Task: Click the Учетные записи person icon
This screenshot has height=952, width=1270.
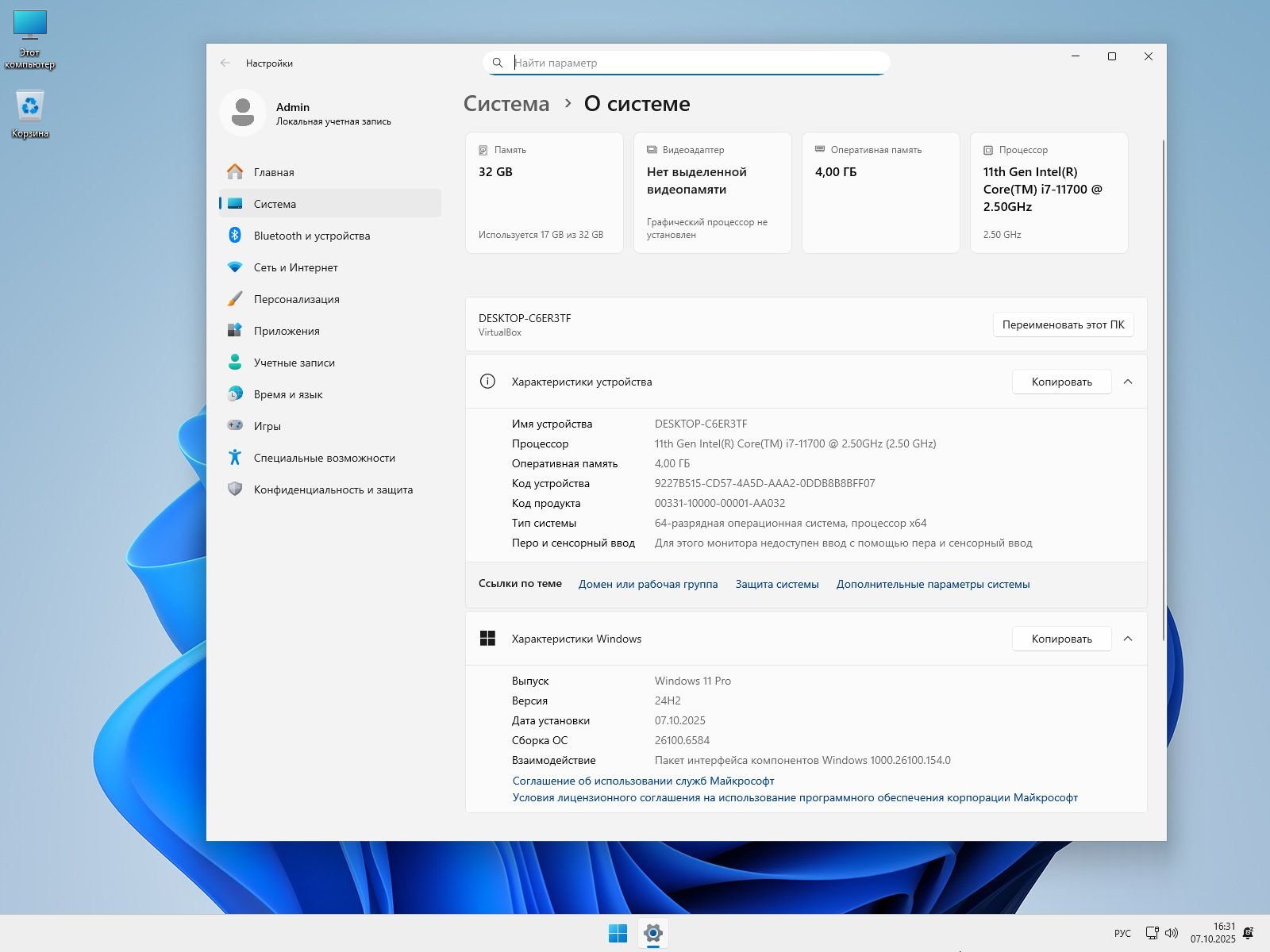Action: 235,363
